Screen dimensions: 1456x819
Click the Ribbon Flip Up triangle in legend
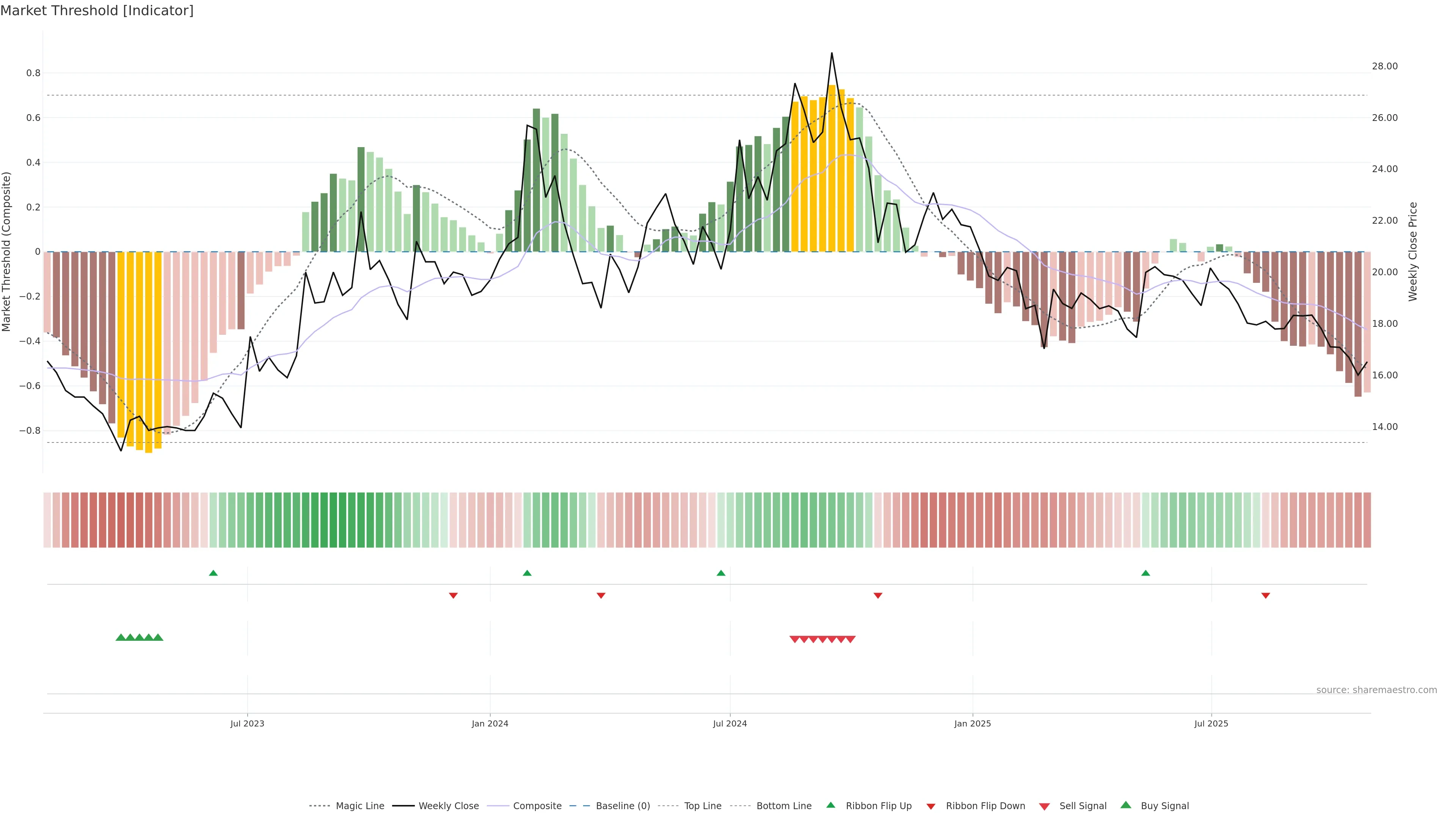tap(830, 805)
